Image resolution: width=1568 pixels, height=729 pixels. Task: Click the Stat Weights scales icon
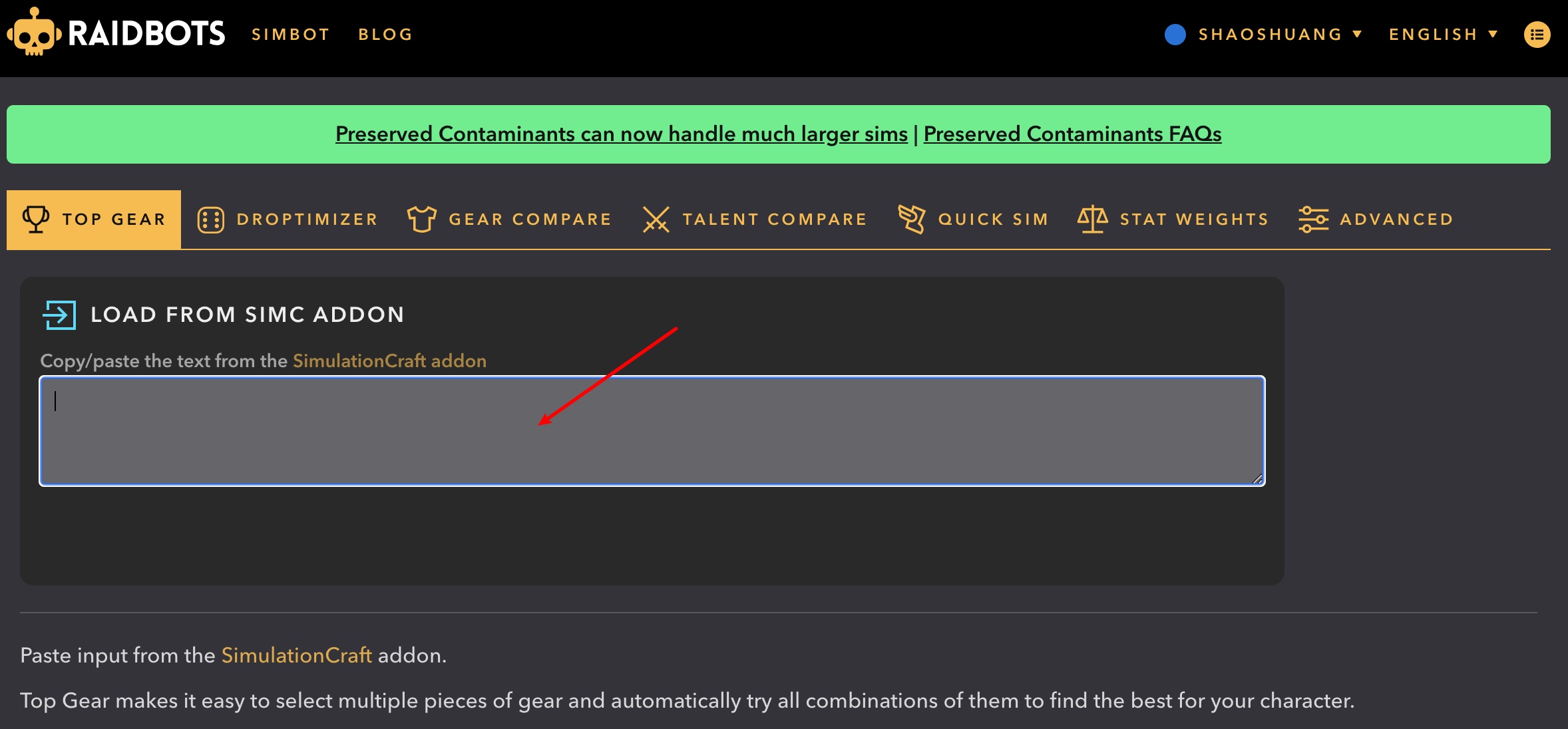[x=1092, y=219]
